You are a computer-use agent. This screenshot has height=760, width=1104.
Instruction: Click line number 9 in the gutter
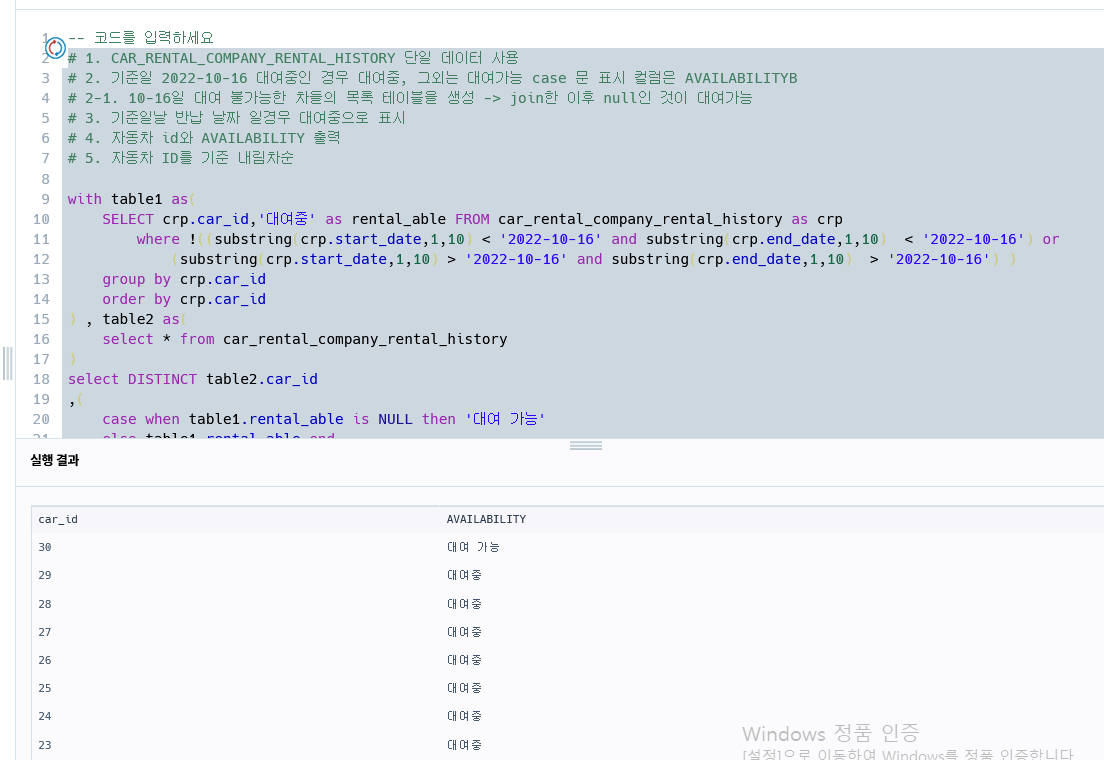coord(45,199)
